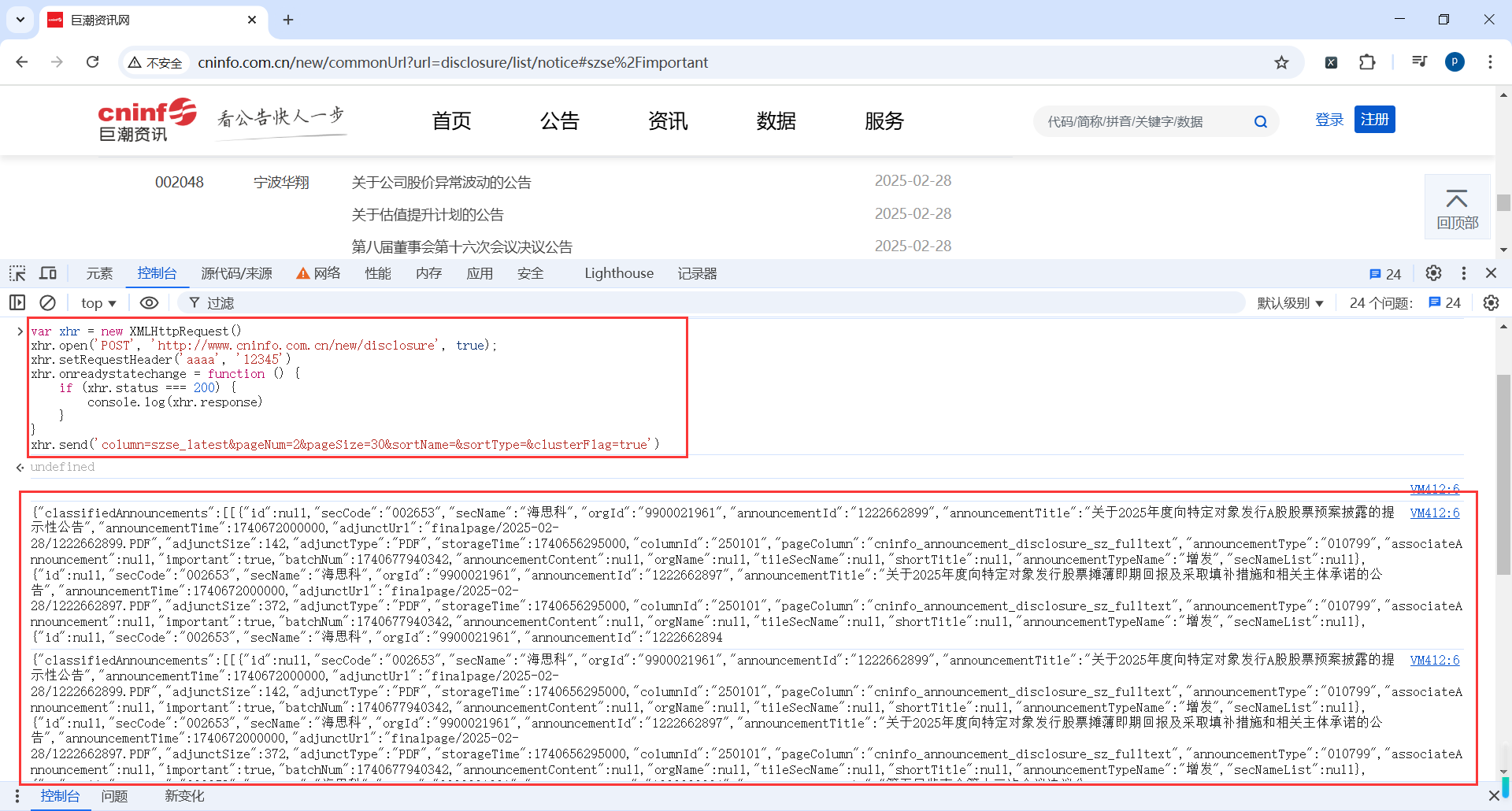The height and width of the screenshot is (811, 1512).
Task: Close the DevTools panel
Action: click(1491, 273)
